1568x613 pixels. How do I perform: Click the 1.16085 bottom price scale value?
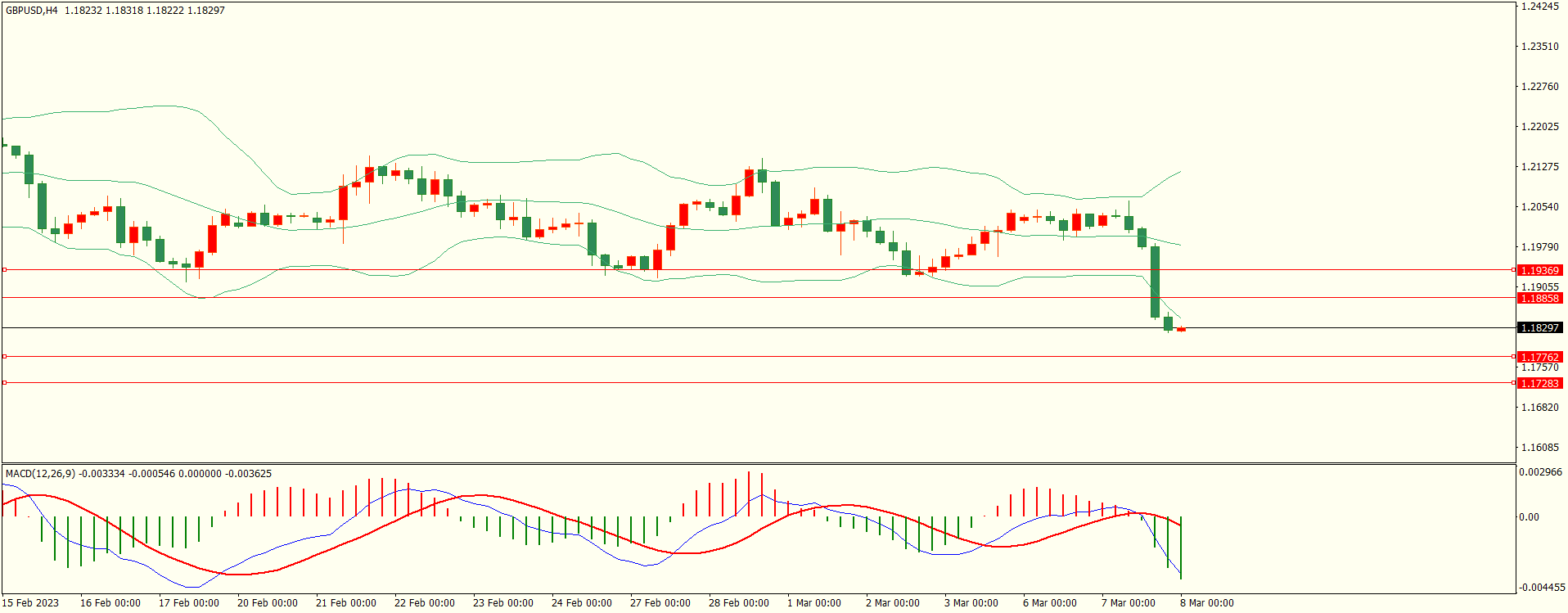pyautogui.click(x=1539, y=448)
